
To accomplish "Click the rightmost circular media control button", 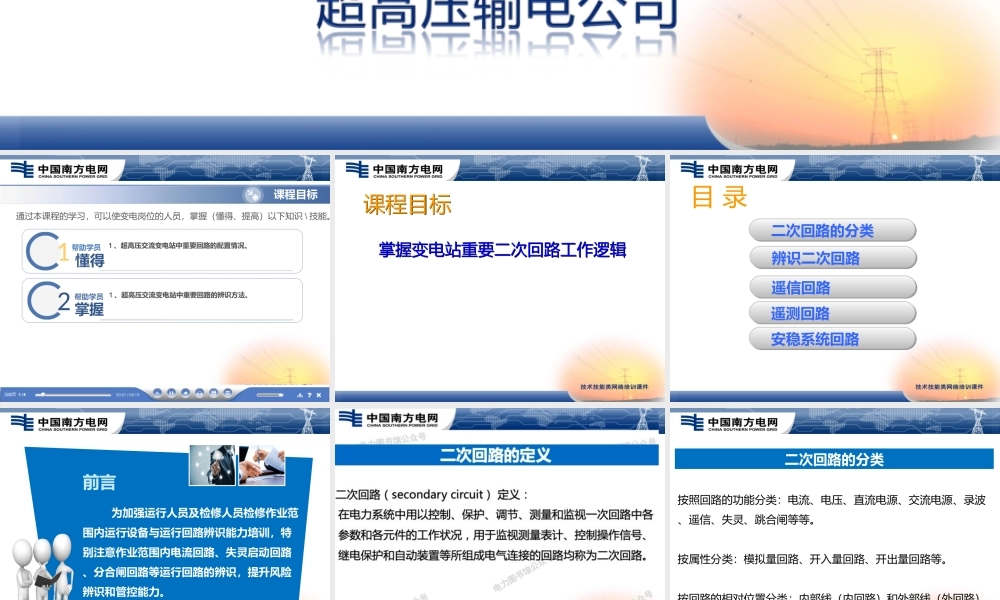I will [x=227, y=394].
